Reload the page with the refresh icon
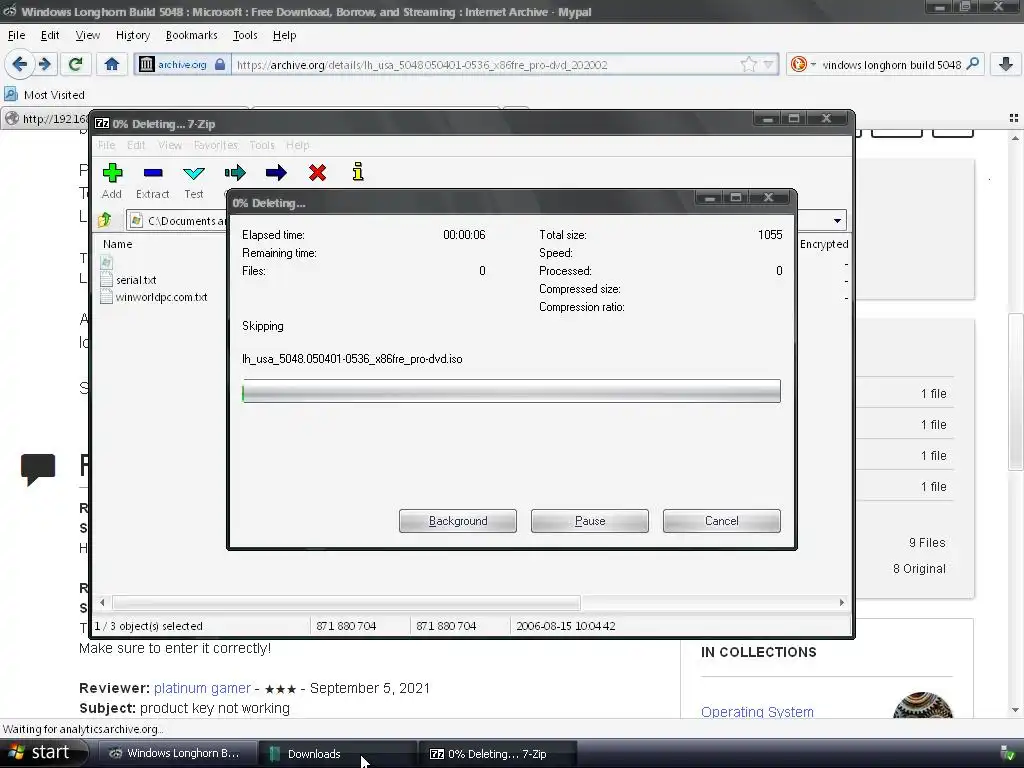The image size is (1024, 768). 75,64
